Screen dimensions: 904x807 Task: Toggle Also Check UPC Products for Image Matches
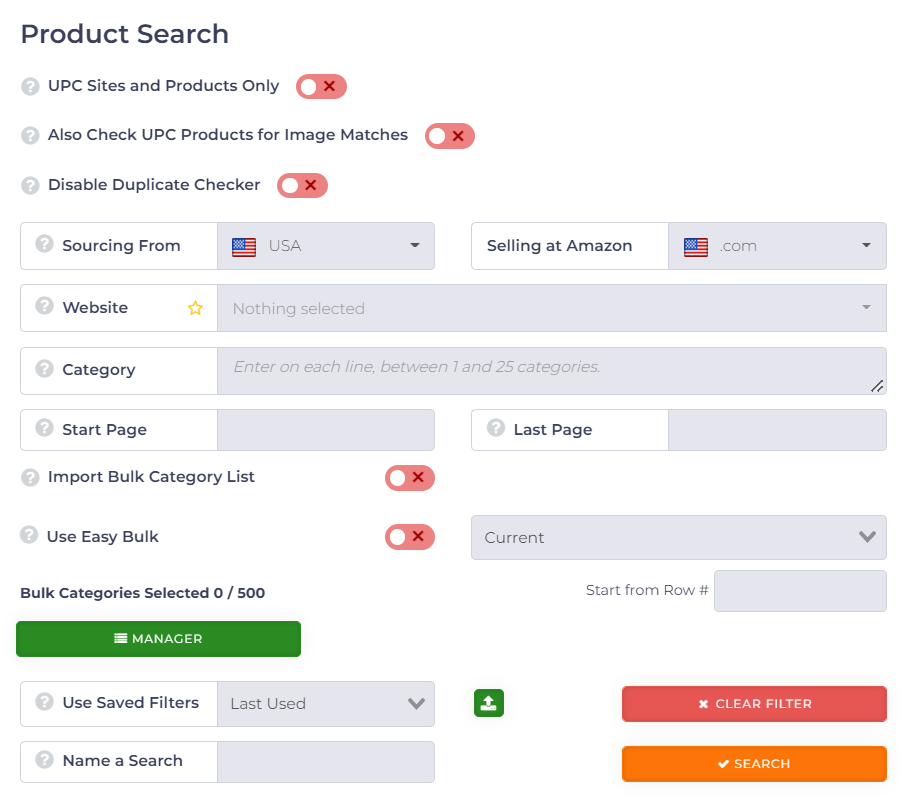(449, 136)
